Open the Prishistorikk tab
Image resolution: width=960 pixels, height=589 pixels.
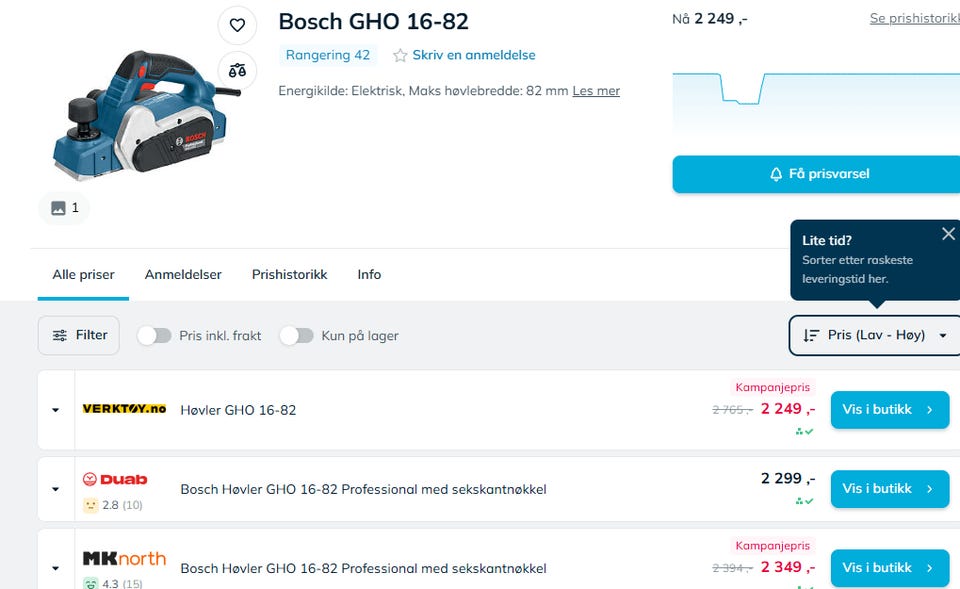click(x=289, y=274)
